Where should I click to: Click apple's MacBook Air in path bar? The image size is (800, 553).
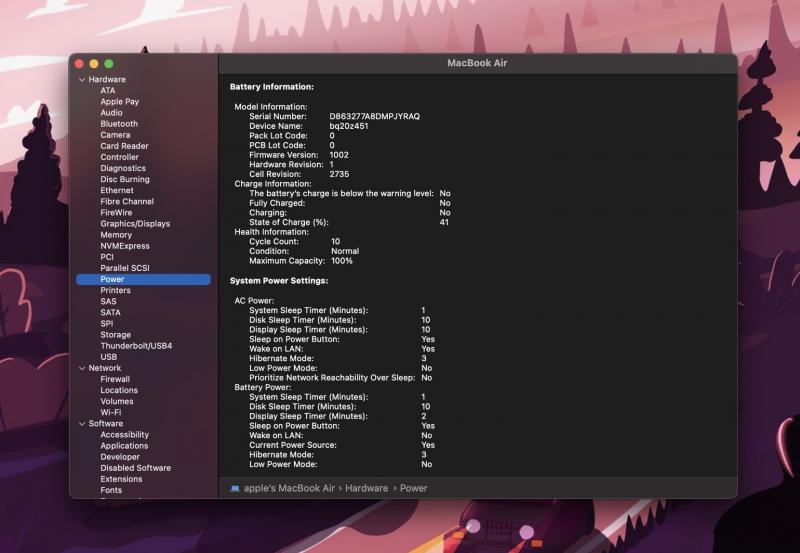tap(289, 488)
